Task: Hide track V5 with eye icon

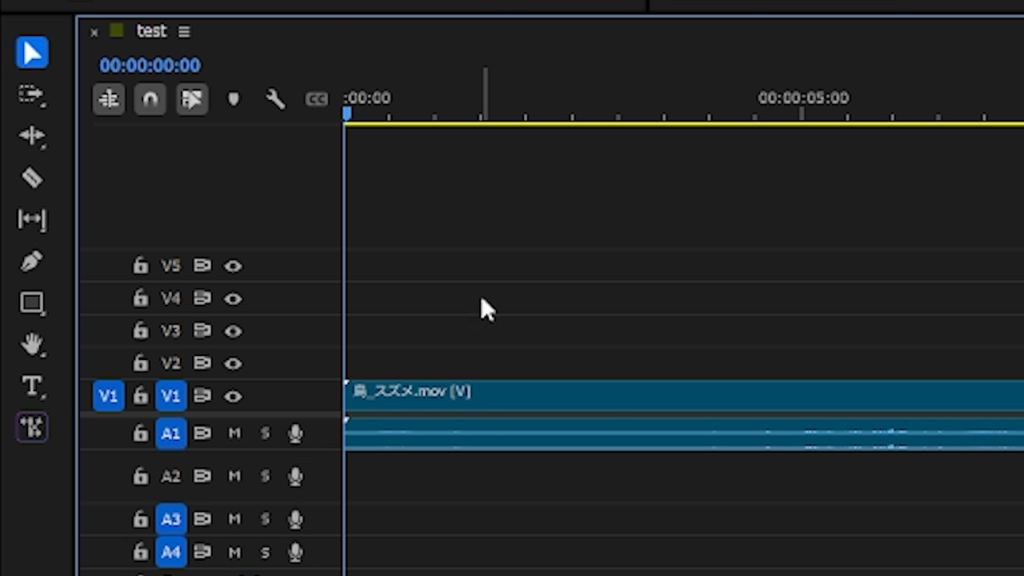Action: (233, 266)
